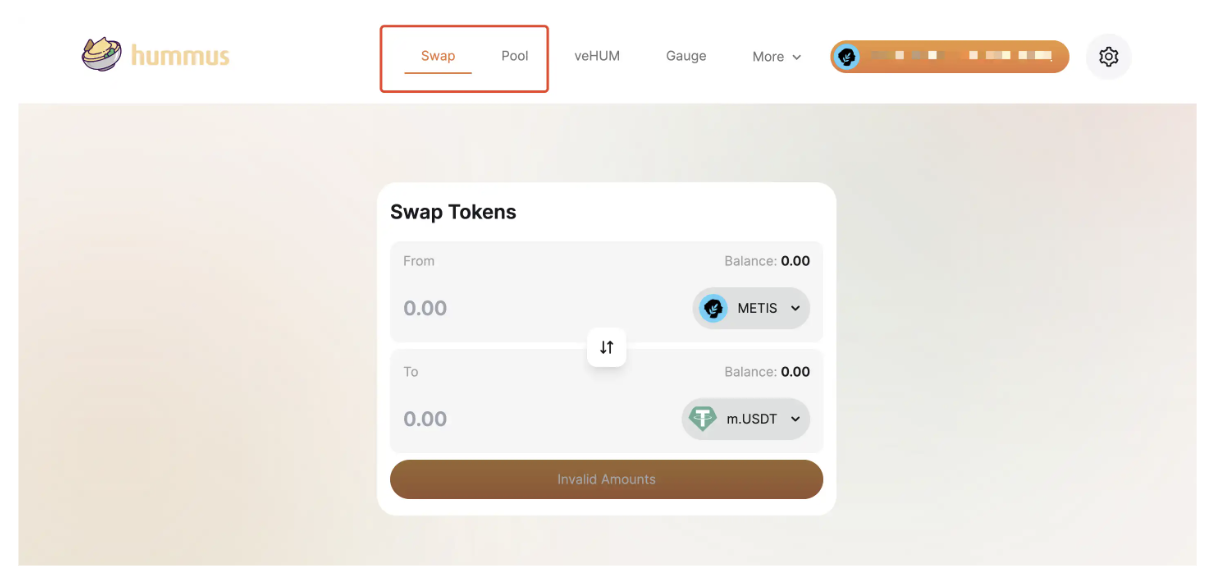Click the connected wallet address button
Screen dimensions: 1208x586
tap(949, 57)
